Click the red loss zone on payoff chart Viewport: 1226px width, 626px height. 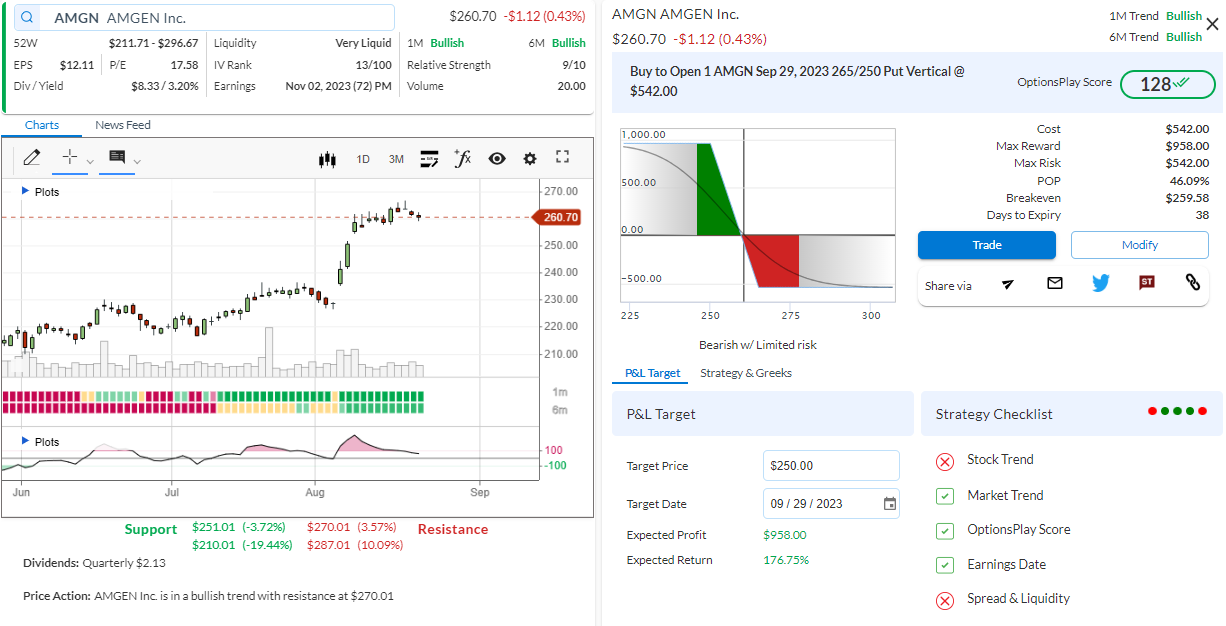773,260
